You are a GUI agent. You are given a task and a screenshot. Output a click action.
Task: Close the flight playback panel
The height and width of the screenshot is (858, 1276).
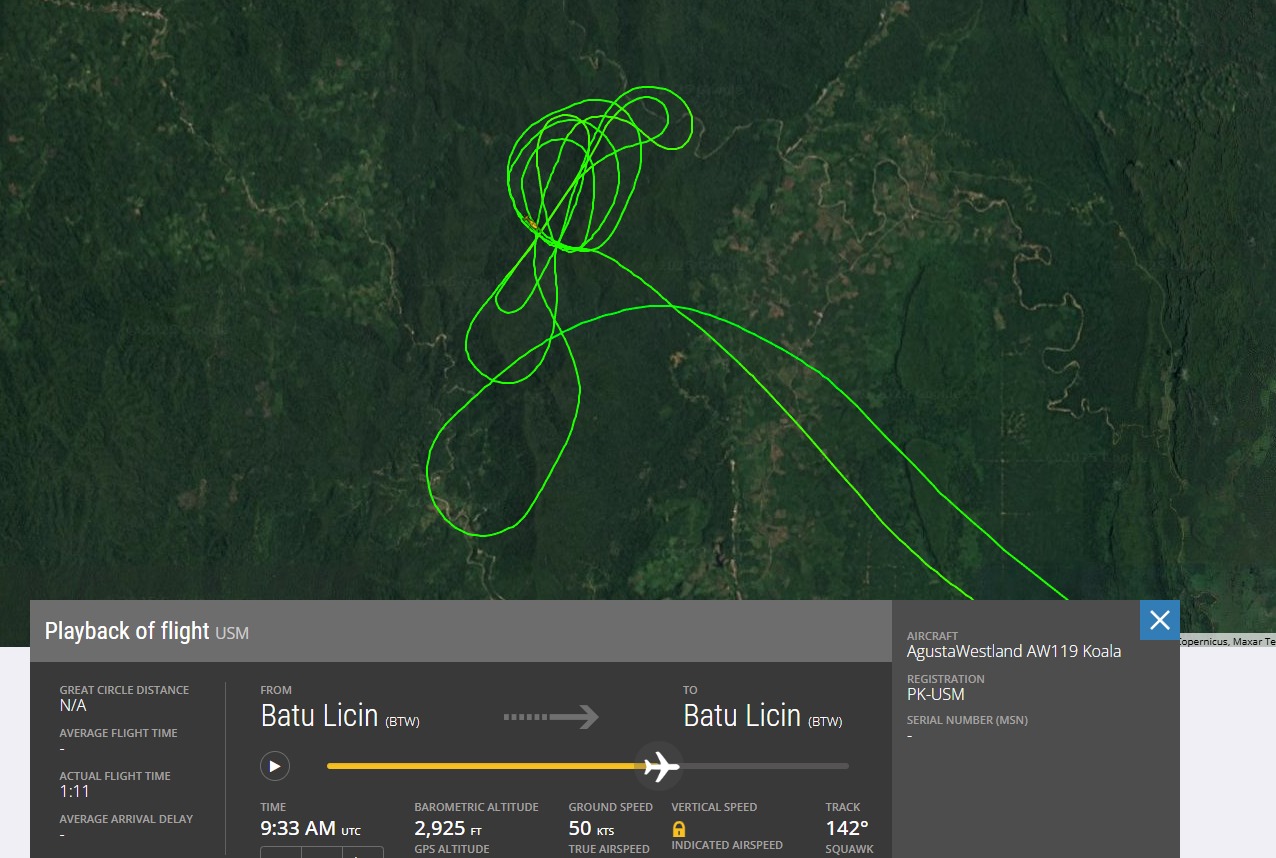(1160, 620)
